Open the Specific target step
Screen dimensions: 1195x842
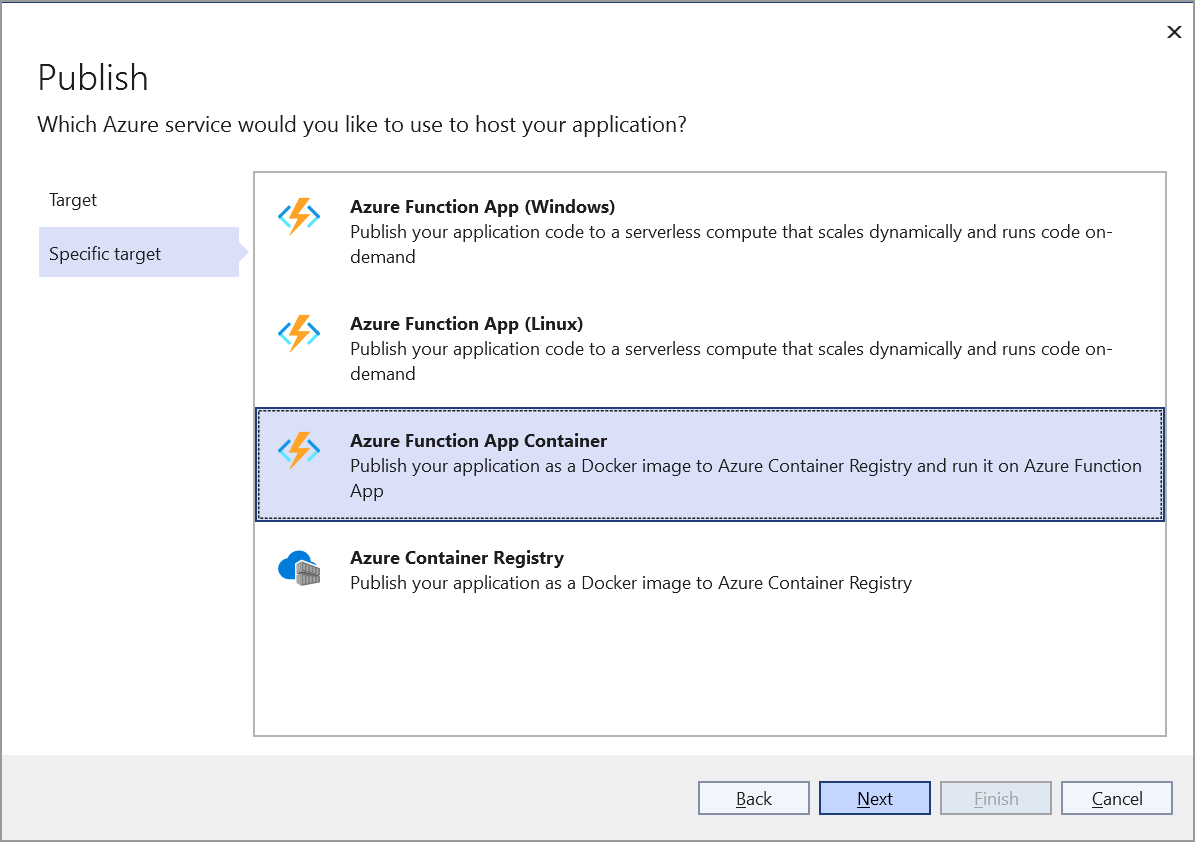coord(105,254)
